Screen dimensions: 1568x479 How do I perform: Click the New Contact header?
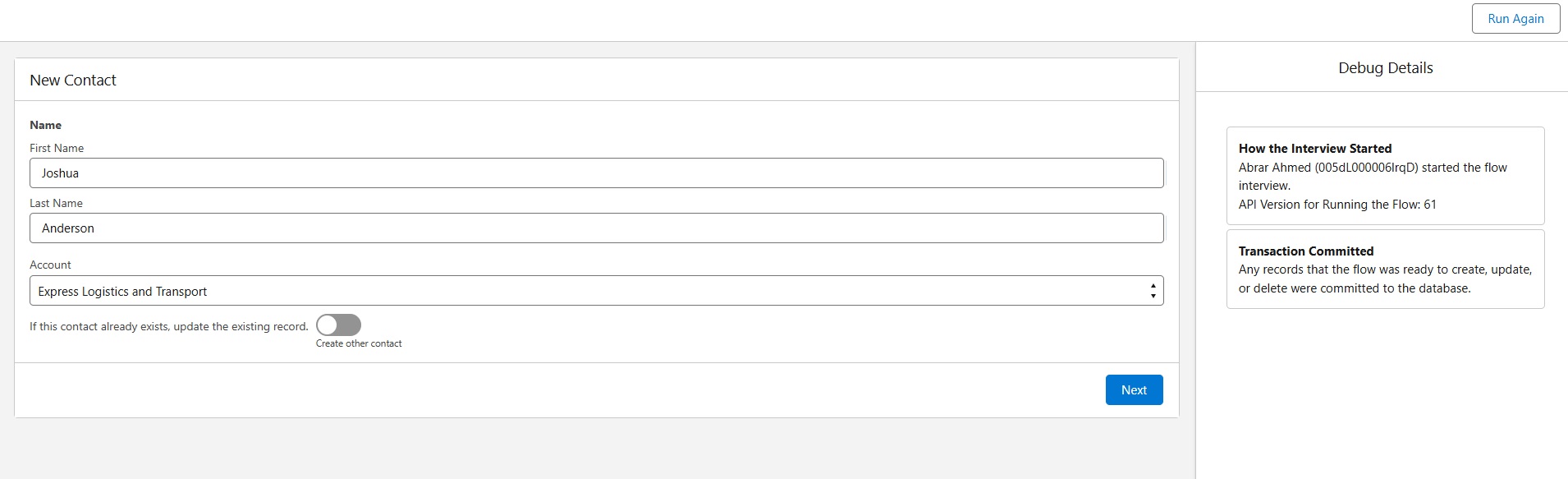pos(73,80)
